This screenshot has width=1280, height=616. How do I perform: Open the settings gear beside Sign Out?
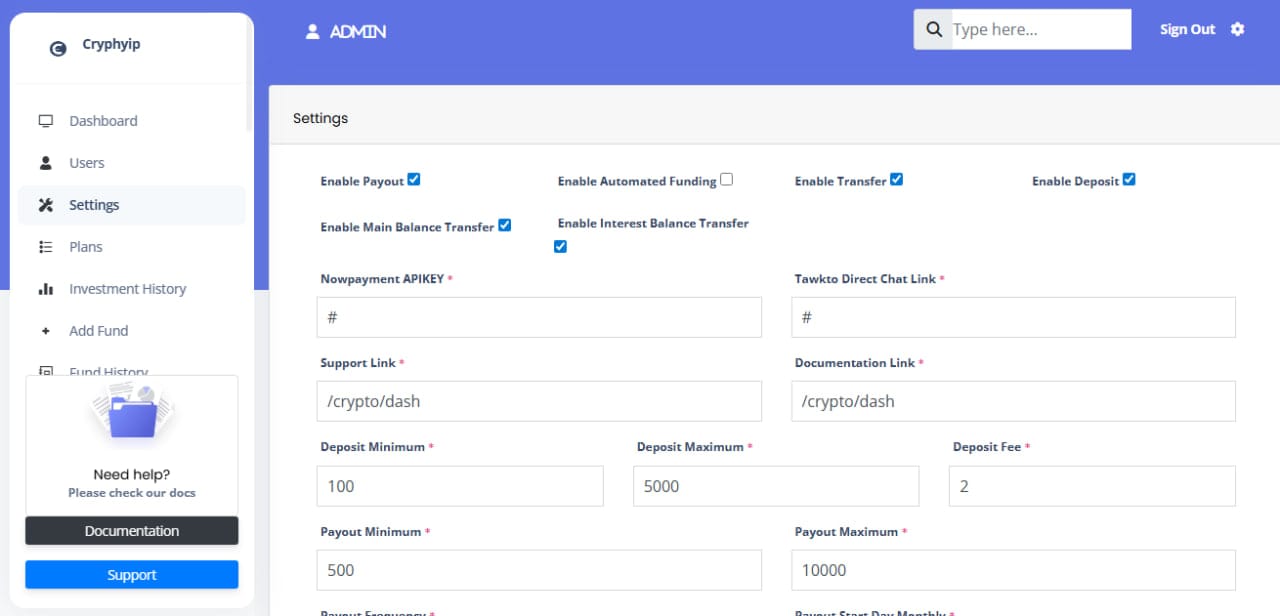pyautogui.click(x=1238, y=30)
